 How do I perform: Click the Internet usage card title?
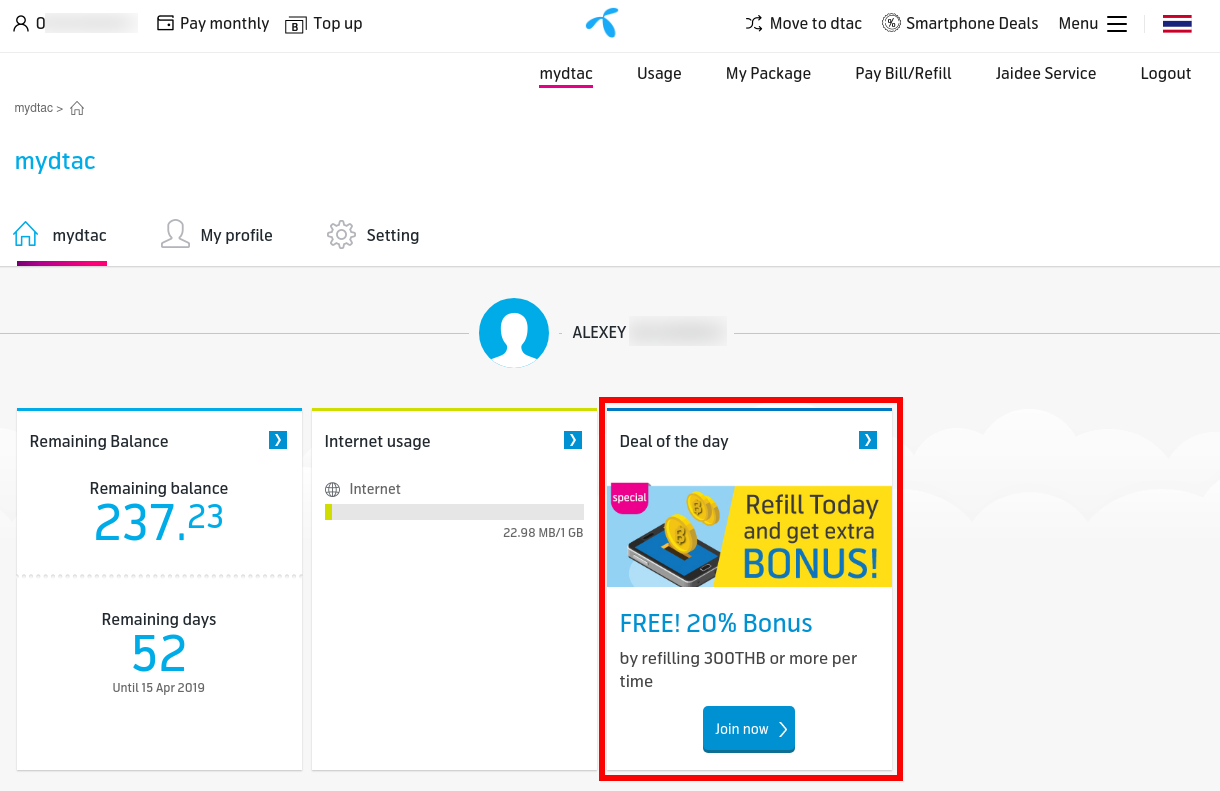[x=377, y=441]
